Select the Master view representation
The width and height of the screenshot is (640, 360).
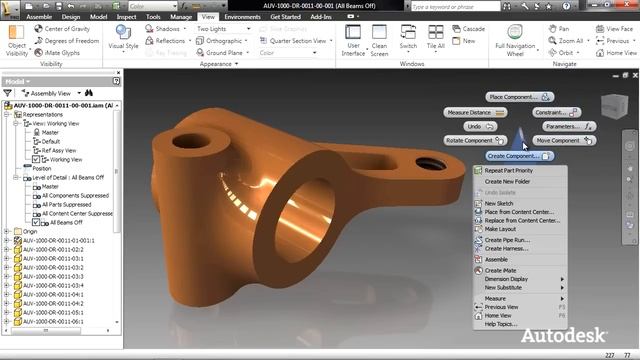click(x=50, y=133)
